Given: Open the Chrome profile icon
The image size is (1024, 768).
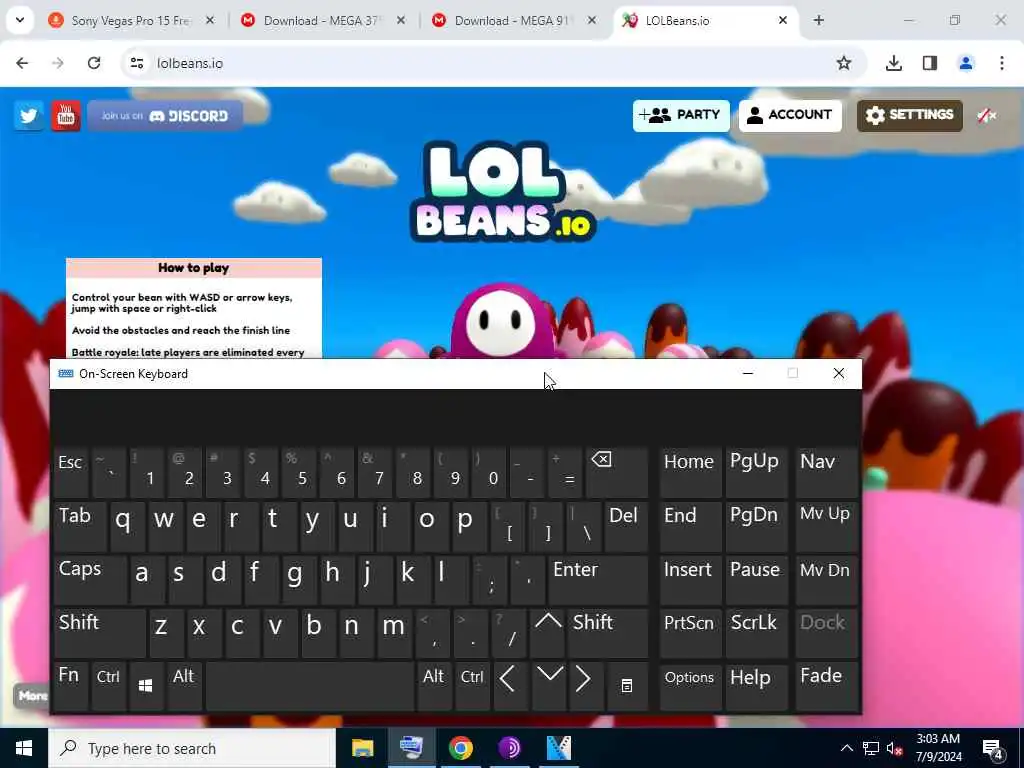Looking at the screenshot, I should 966,63.
